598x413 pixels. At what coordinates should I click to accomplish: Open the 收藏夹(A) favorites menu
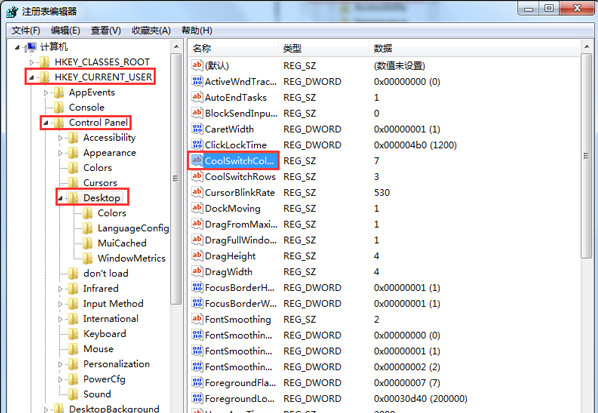coord(151,31)
